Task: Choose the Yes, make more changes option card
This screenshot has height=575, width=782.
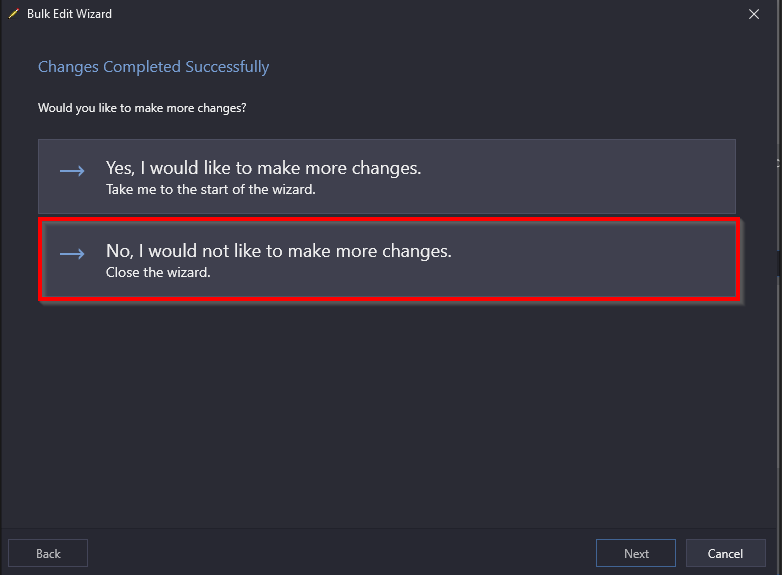Action: click(387, 177)
